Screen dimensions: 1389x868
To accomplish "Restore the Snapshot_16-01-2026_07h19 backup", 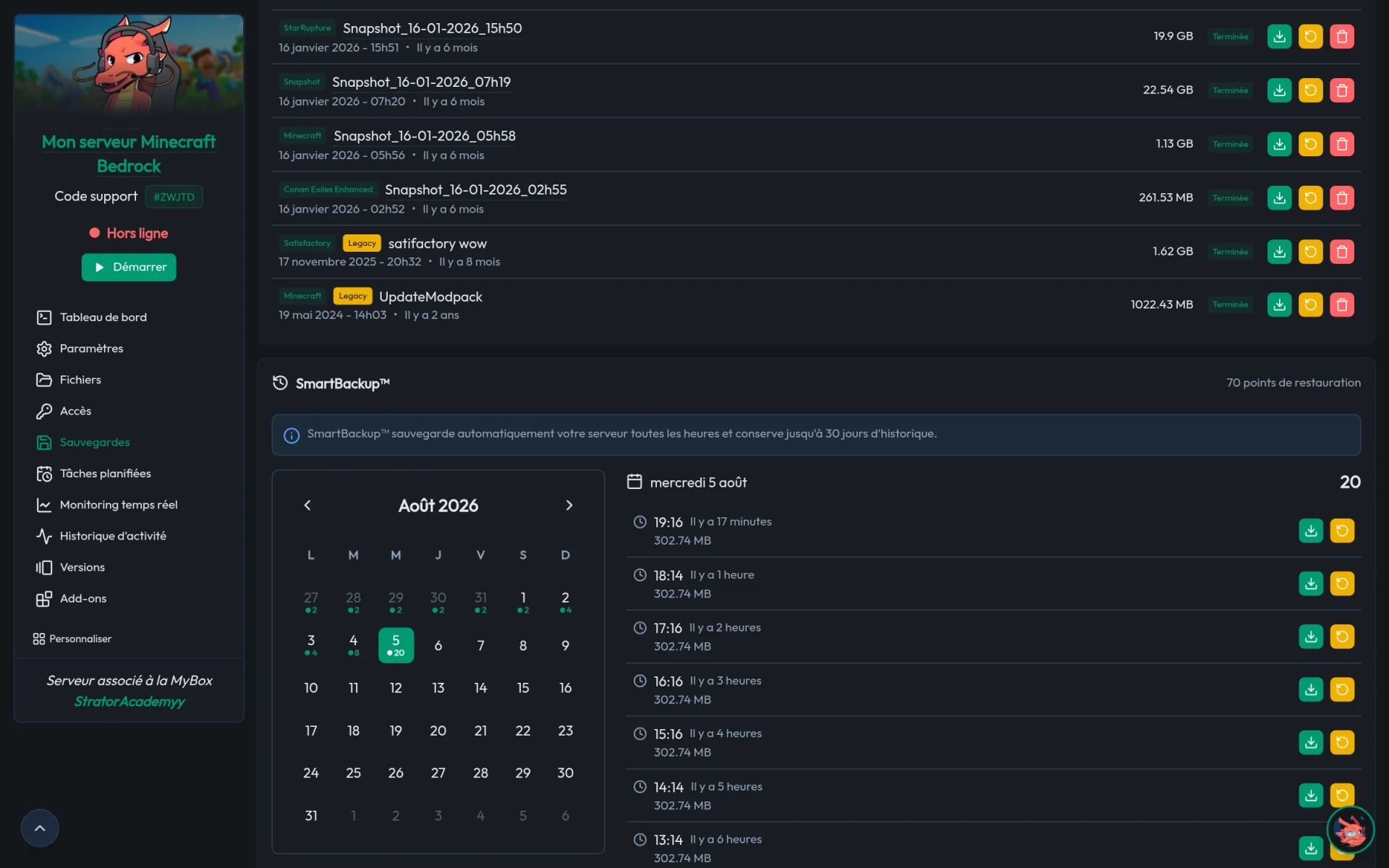I will pyautogui.click(x=1310, y=90).
